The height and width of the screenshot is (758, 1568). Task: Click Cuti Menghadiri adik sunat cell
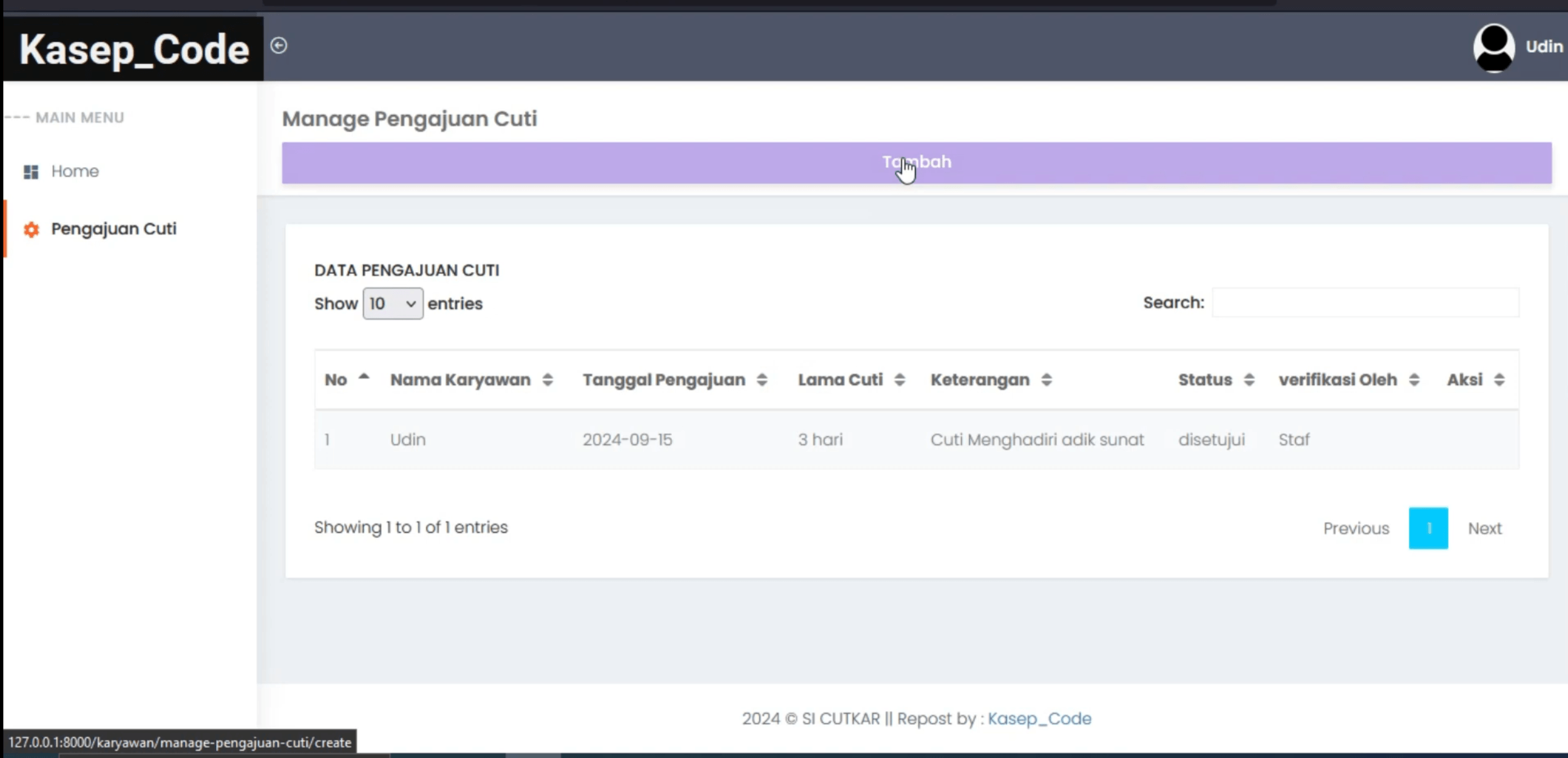(x=1037, y=440)
